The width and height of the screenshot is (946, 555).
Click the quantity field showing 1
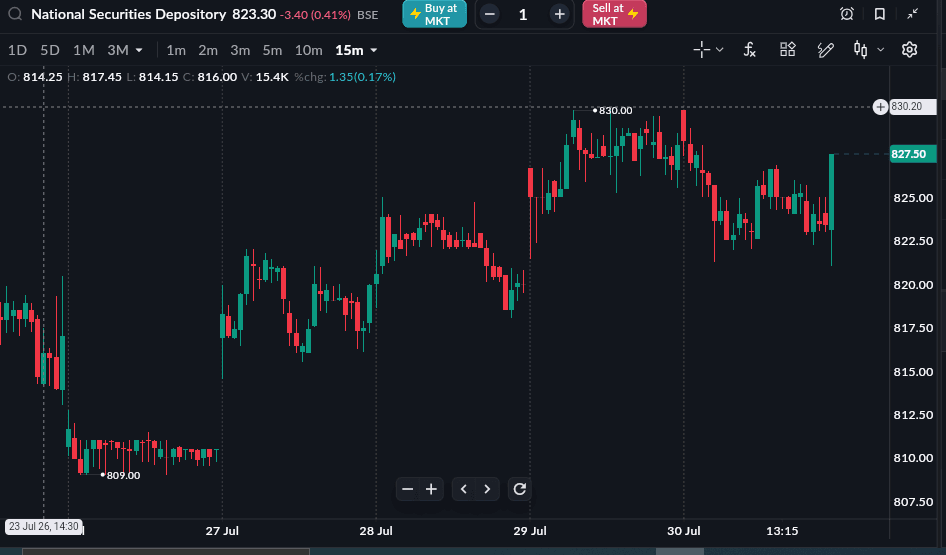(523, 14)
